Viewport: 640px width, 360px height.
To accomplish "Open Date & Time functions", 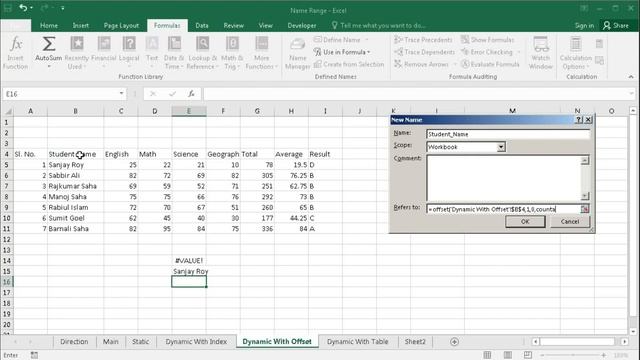I will 174,53.
